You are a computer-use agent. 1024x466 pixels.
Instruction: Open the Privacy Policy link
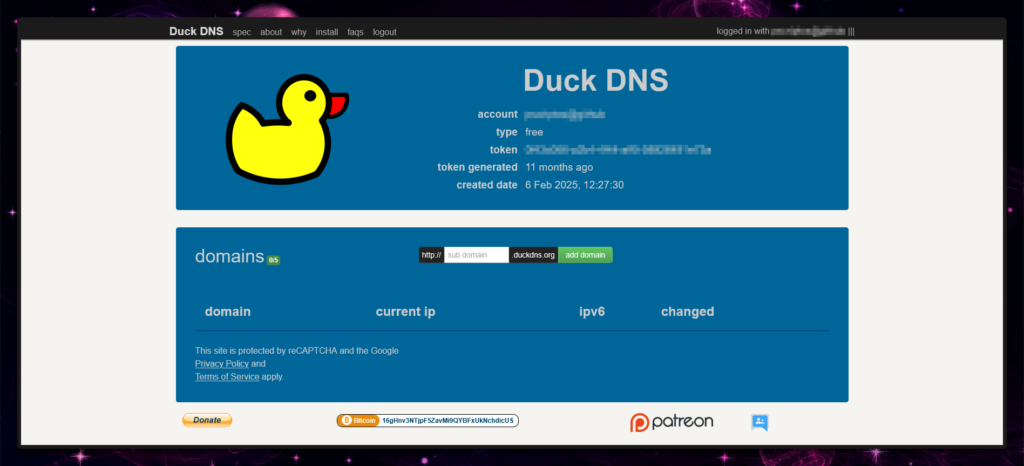[x=222, y=364]
